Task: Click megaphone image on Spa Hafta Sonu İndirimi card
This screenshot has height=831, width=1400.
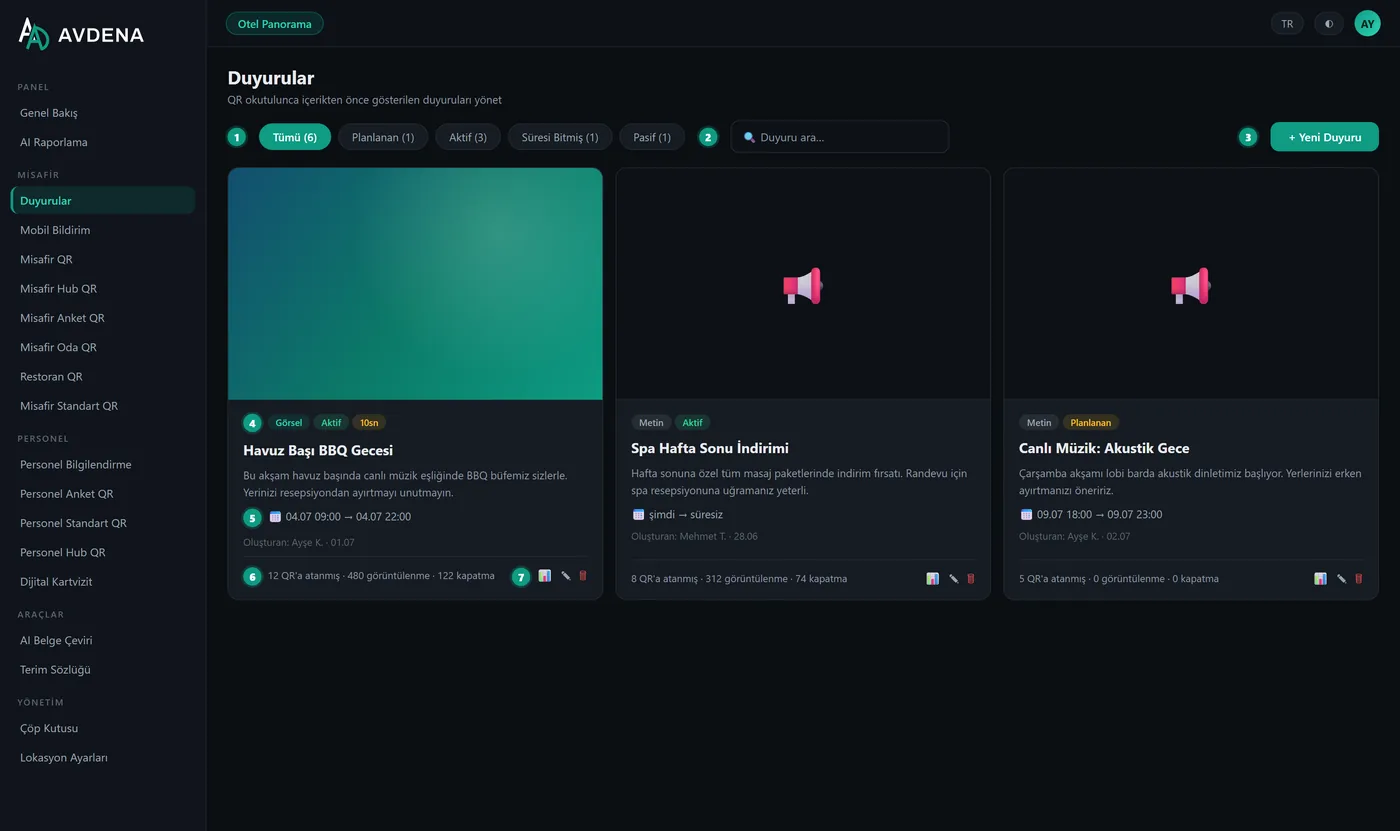Action: pos(803,286)
